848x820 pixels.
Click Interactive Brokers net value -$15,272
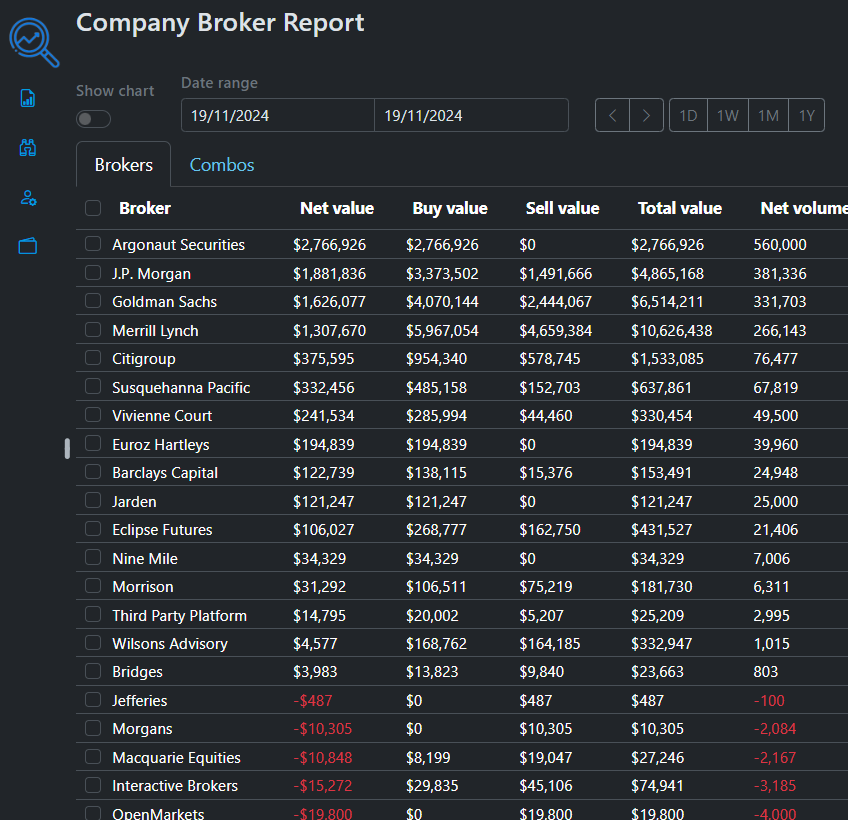click(322, 785)
